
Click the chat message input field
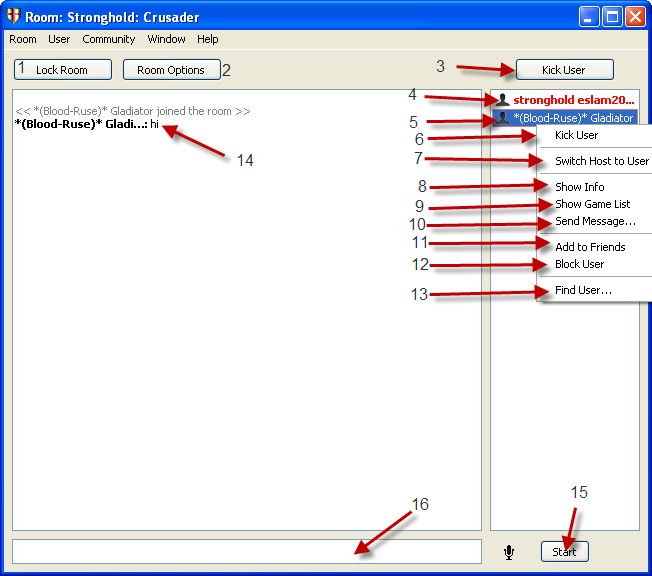[247, 551]
